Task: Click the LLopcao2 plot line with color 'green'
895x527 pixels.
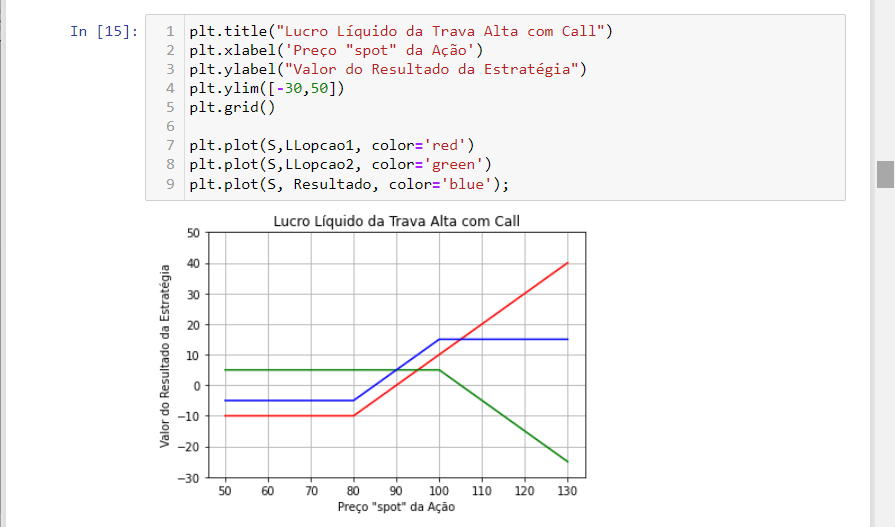Action: pyautogui.click(x=340, y=164)
